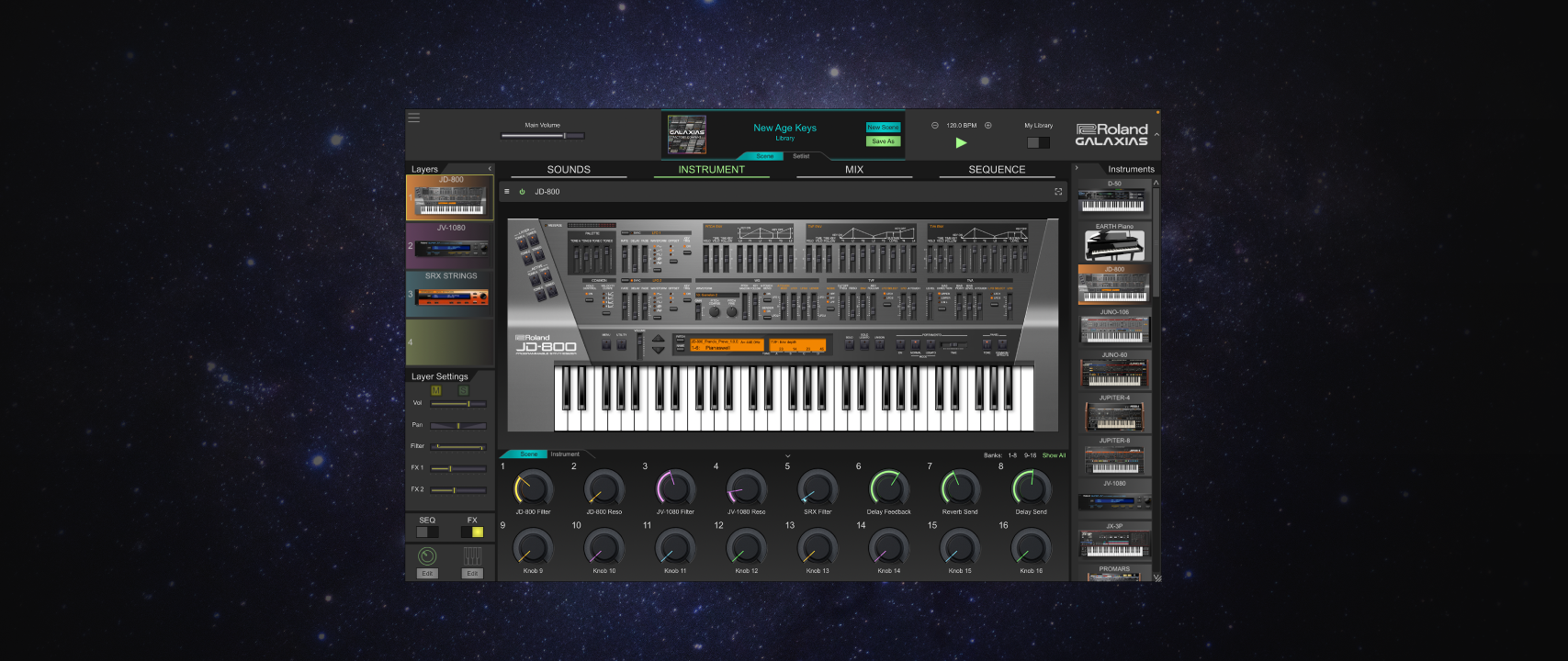Click Knob 12
The height and width of the screenshot is (661, 1568).
[x=747, y=548]
